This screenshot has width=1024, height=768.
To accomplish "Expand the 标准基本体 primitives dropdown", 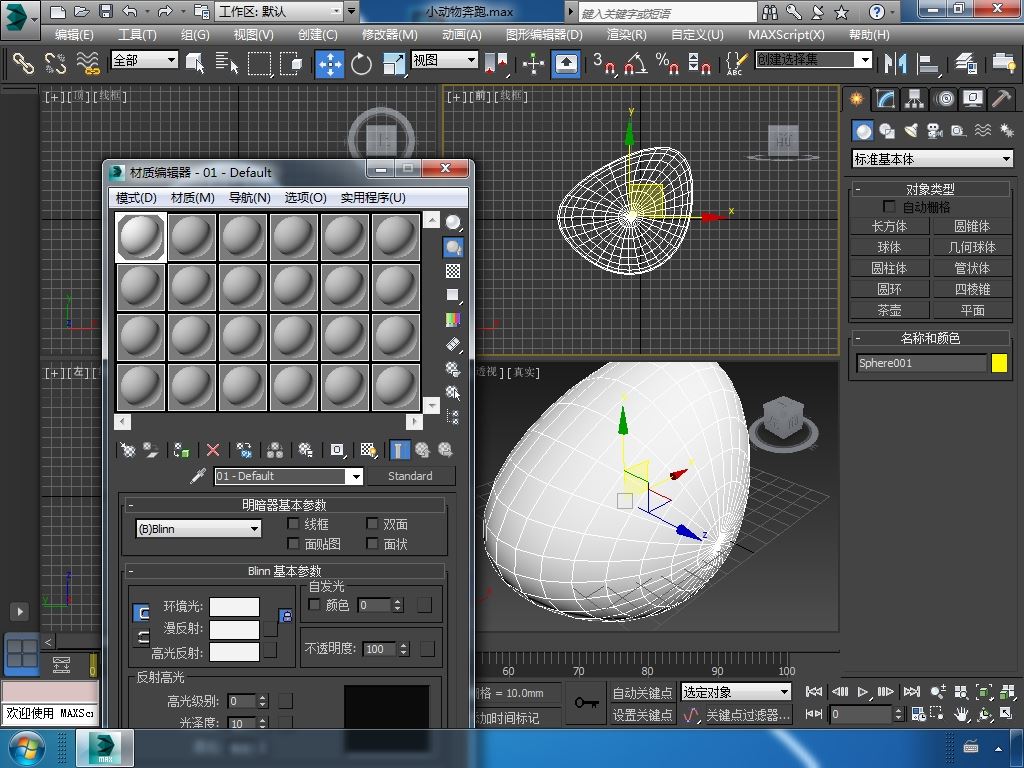I will 932,159.
